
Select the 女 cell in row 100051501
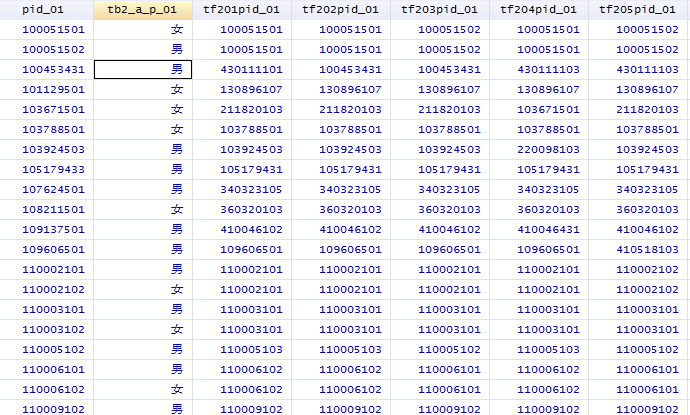[143, 30]
